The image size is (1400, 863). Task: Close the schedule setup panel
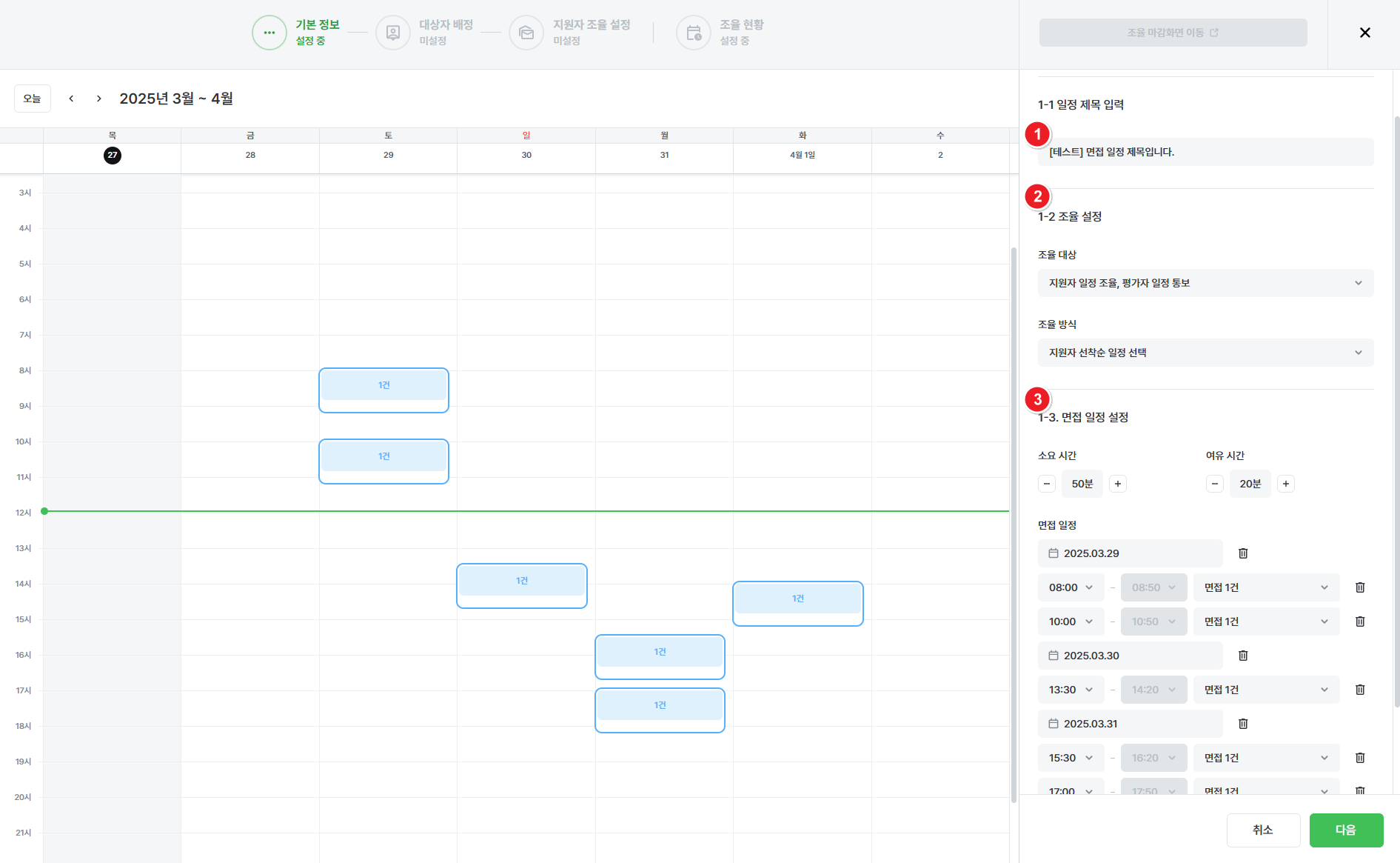coord(1364,33)
